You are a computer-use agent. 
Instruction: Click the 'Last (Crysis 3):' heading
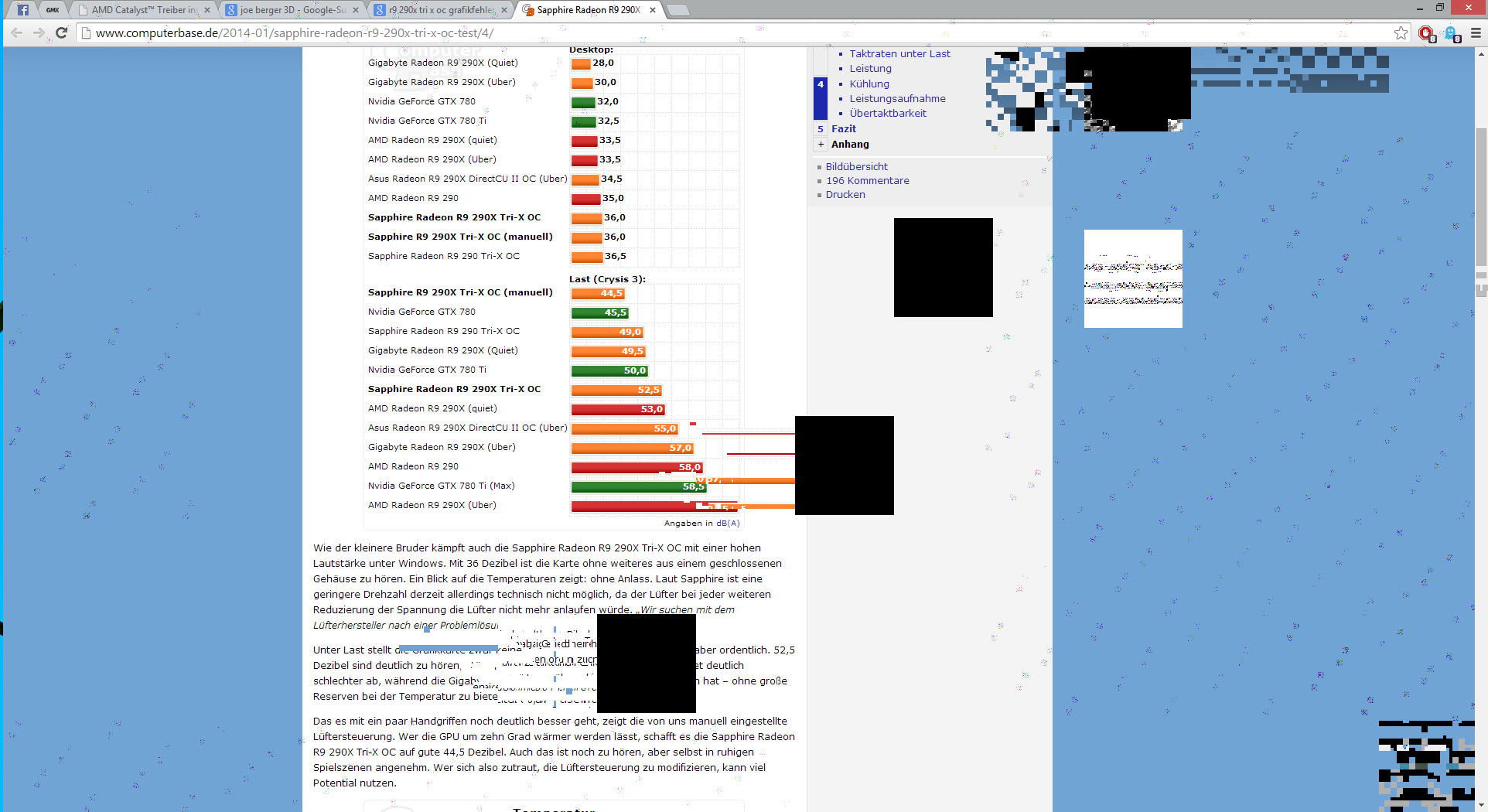tap(607, 279)
